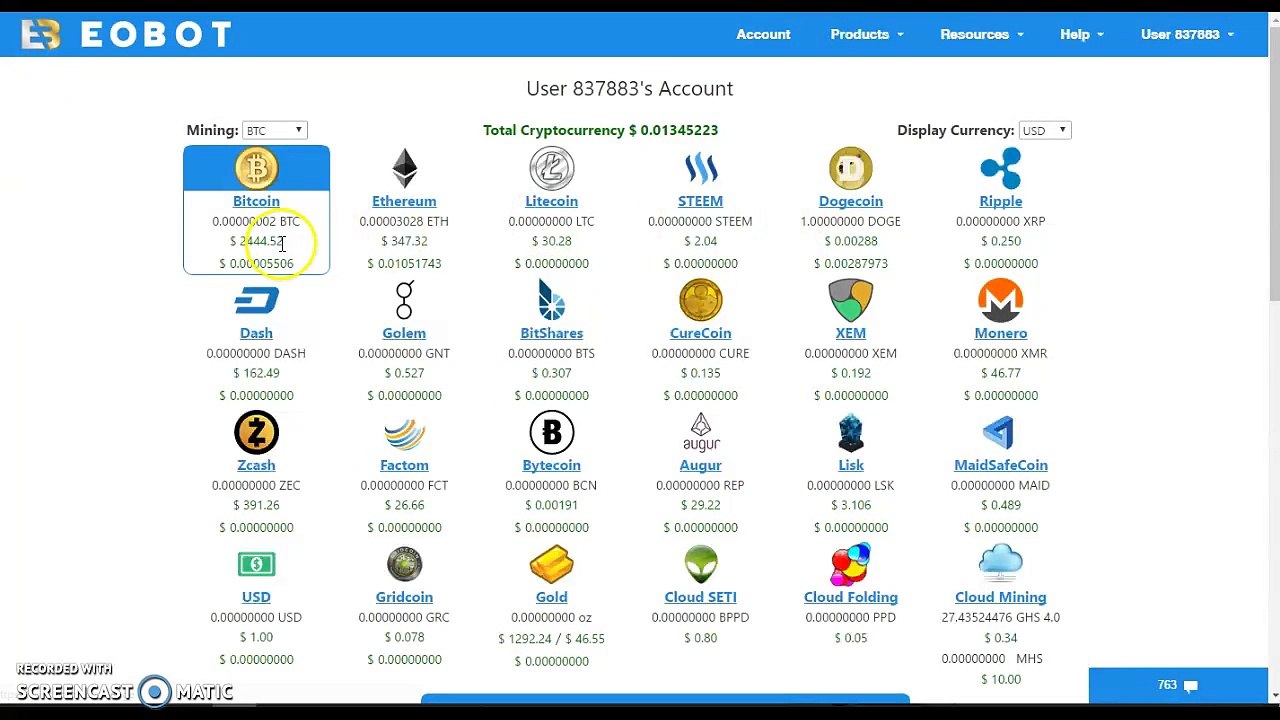Click the CureCoin coin icon
1280x720 pixels.
click(700, 300)
